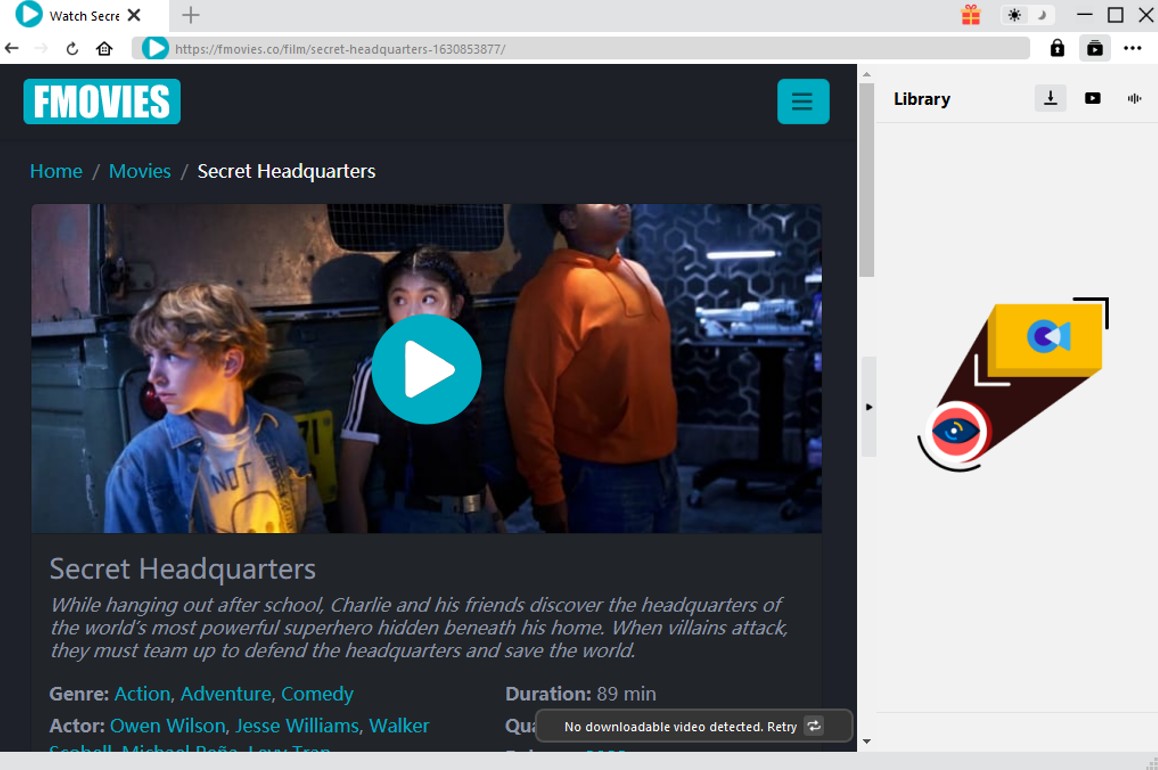The image size is (1158, 770).
Task: Click the padlock icon in the toolbar
Action: [1057, 48]
